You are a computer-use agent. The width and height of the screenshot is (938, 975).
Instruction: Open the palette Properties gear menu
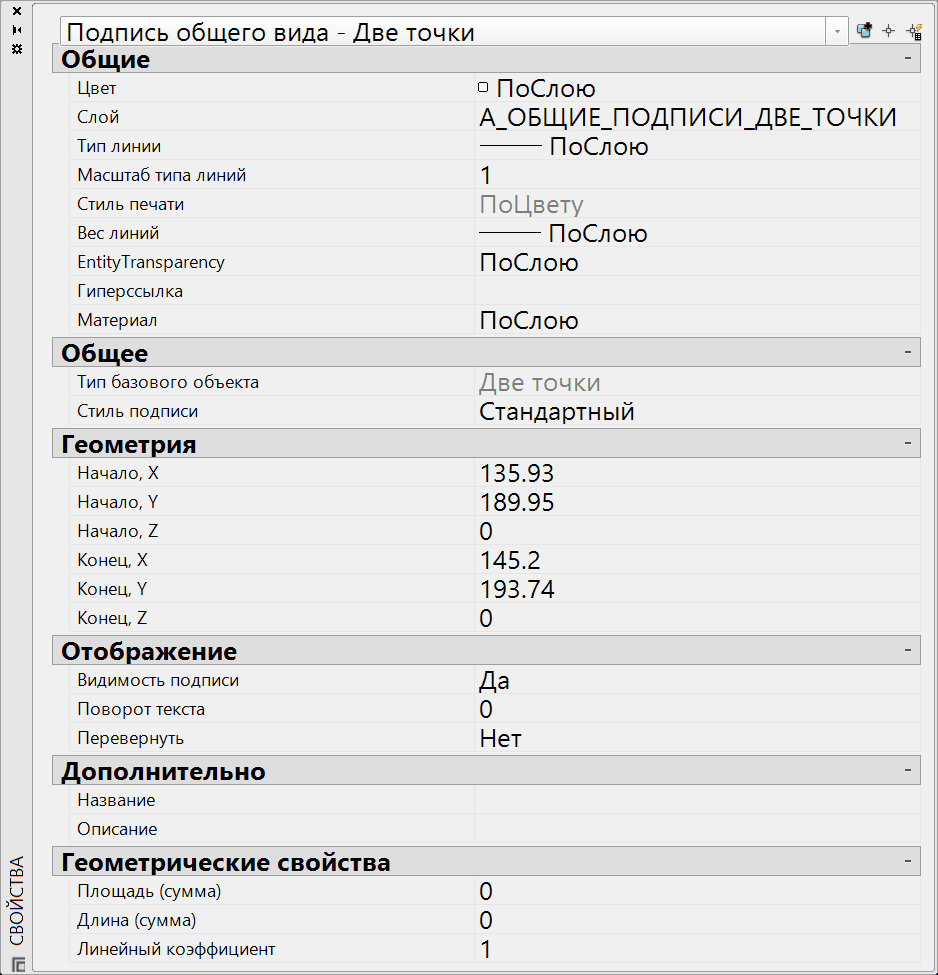point(15,48)
